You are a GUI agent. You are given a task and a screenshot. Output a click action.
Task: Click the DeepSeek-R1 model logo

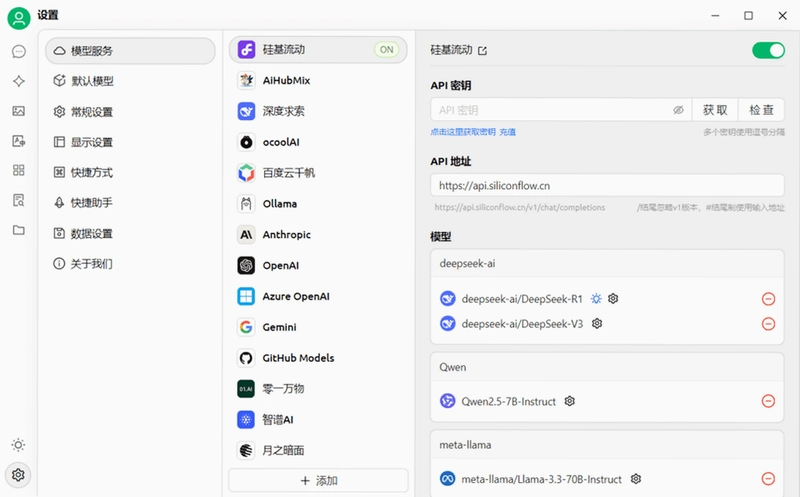tap(448, 299)
